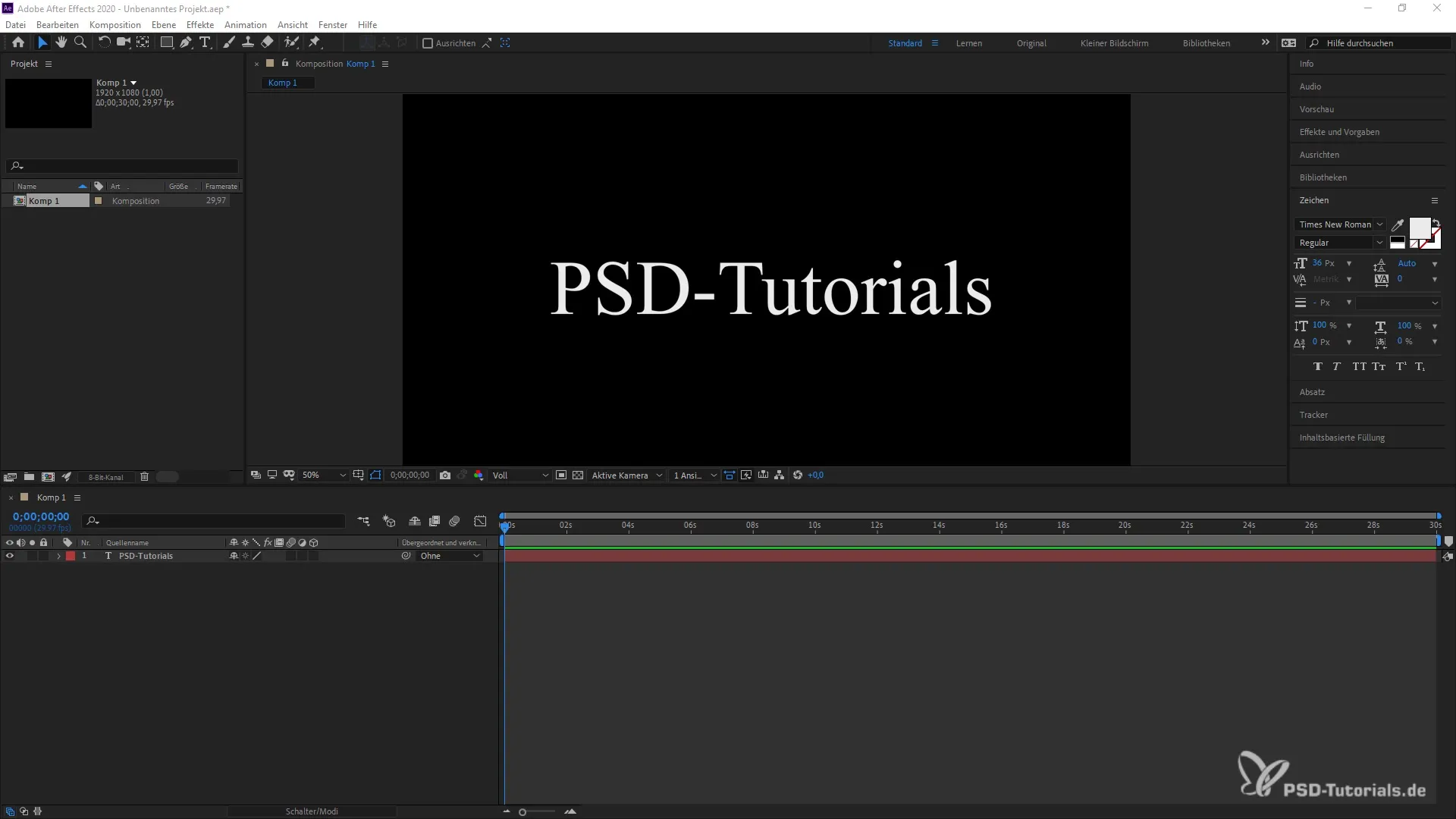Enable frame blending for timeline layers
This screenshot has height=819, width=1456.
(x=435, y=521)
